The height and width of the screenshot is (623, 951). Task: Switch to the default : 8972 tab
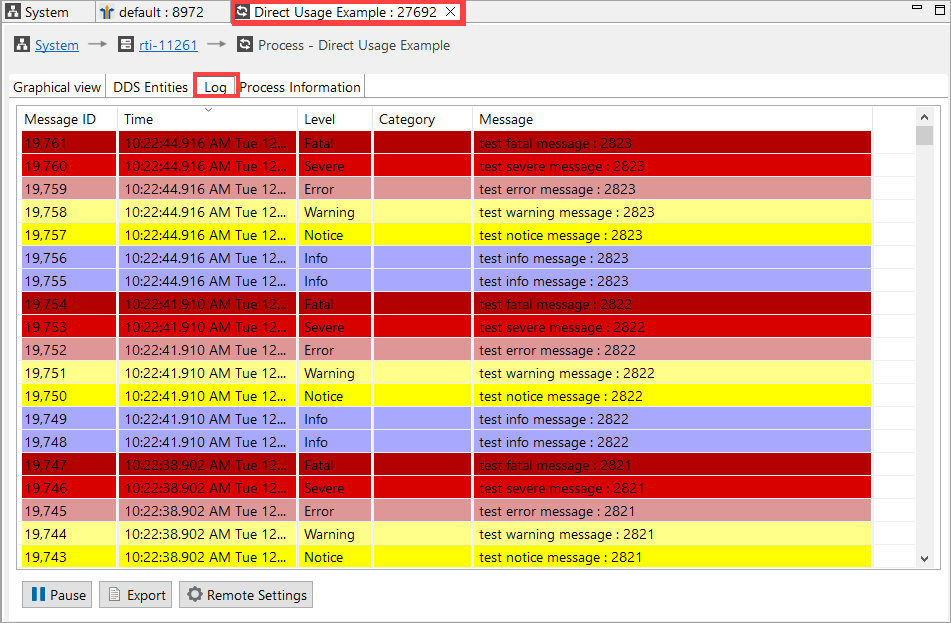click(161, 12)
